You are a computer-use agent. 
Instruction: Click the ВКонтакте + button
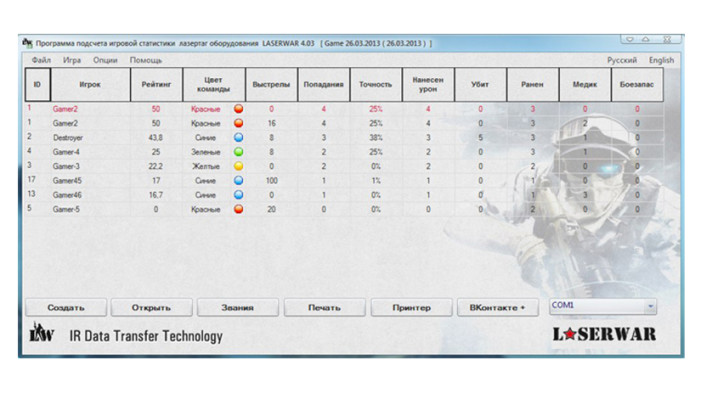[x=498, y=308]
